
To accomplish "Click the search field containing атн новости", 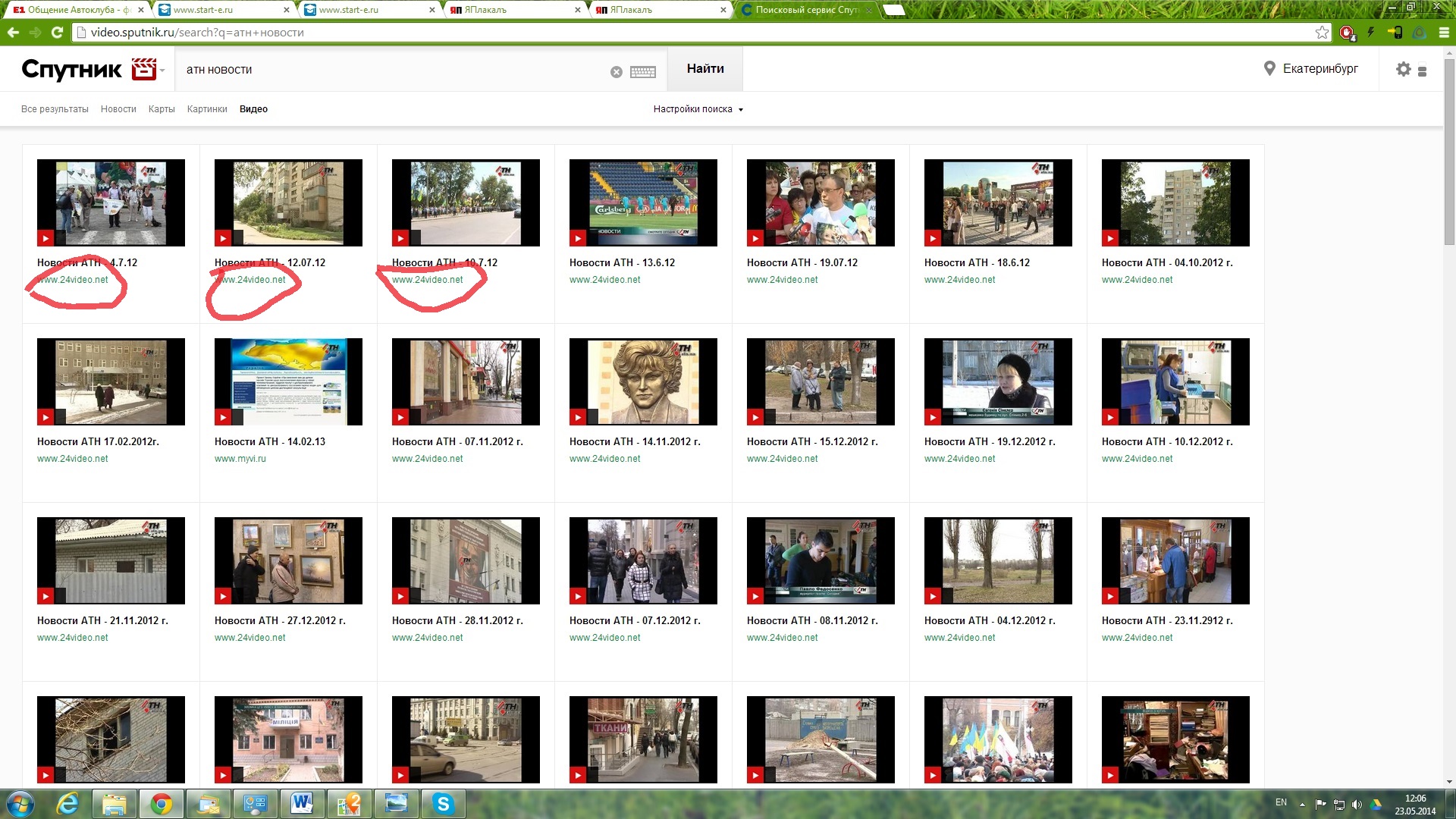I will coord(394,70).
